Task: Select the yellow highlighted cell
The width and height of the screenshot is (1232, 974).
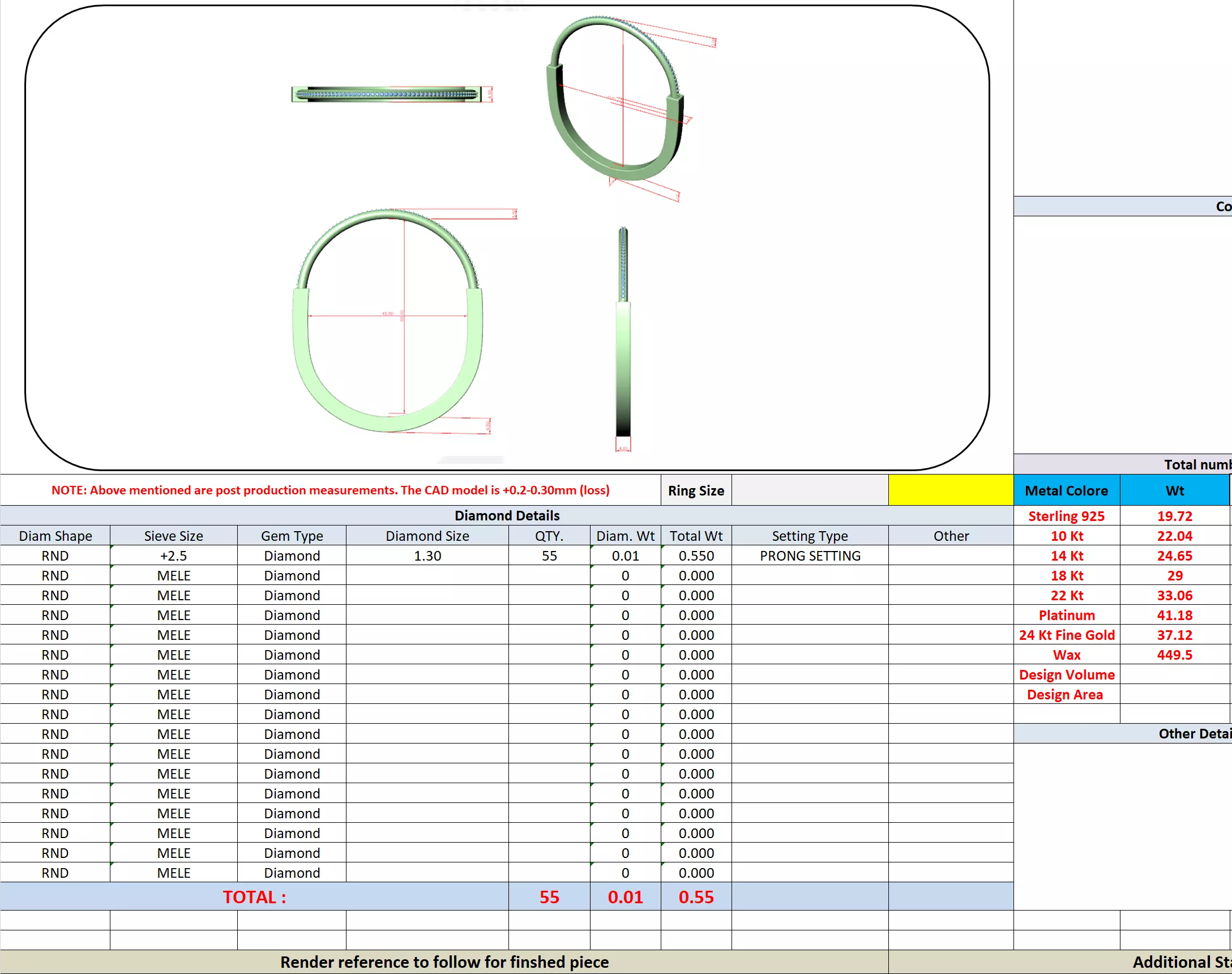Action: 951,490
